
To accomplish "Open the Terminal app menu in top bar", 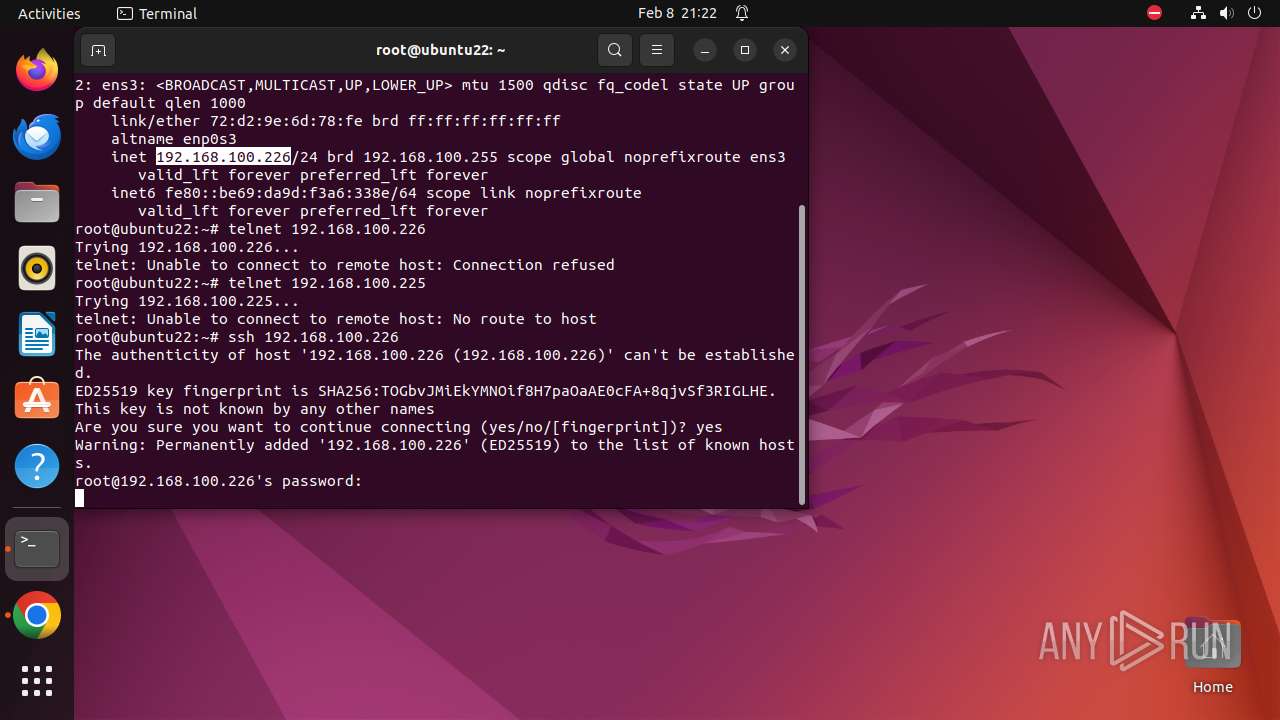I will click(x=157, y=13).
